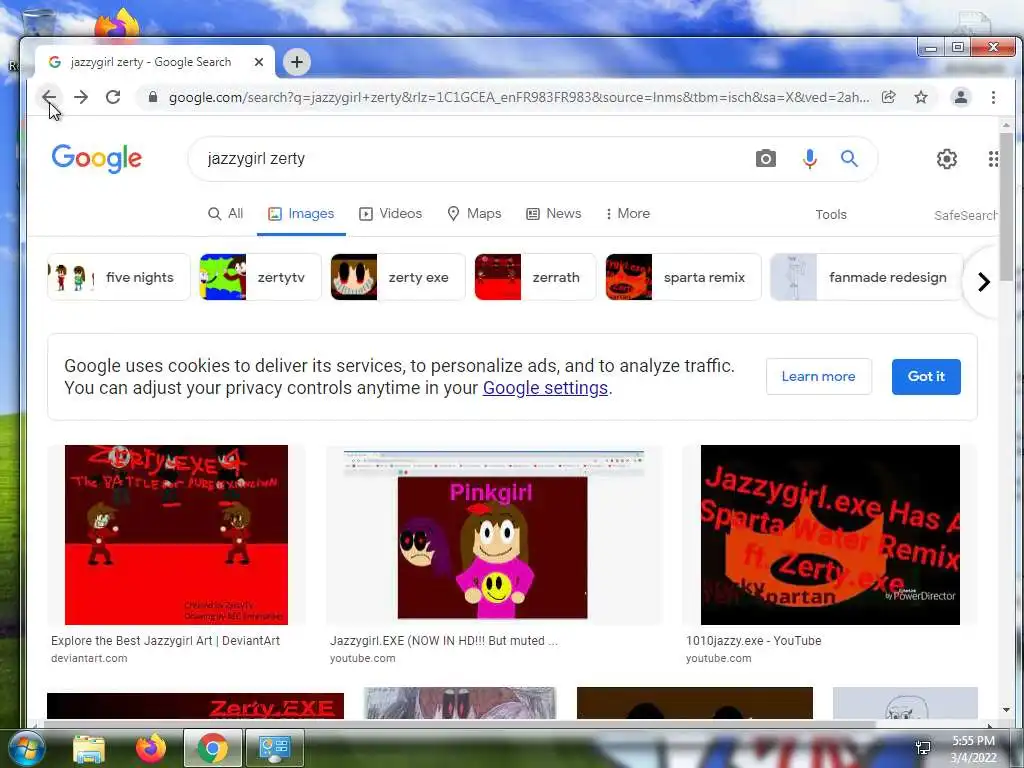Viewport: 1024px width, 768px height.
Task: Switch to the All results tab
Action: pyautogui.click(x=225, y=214)
